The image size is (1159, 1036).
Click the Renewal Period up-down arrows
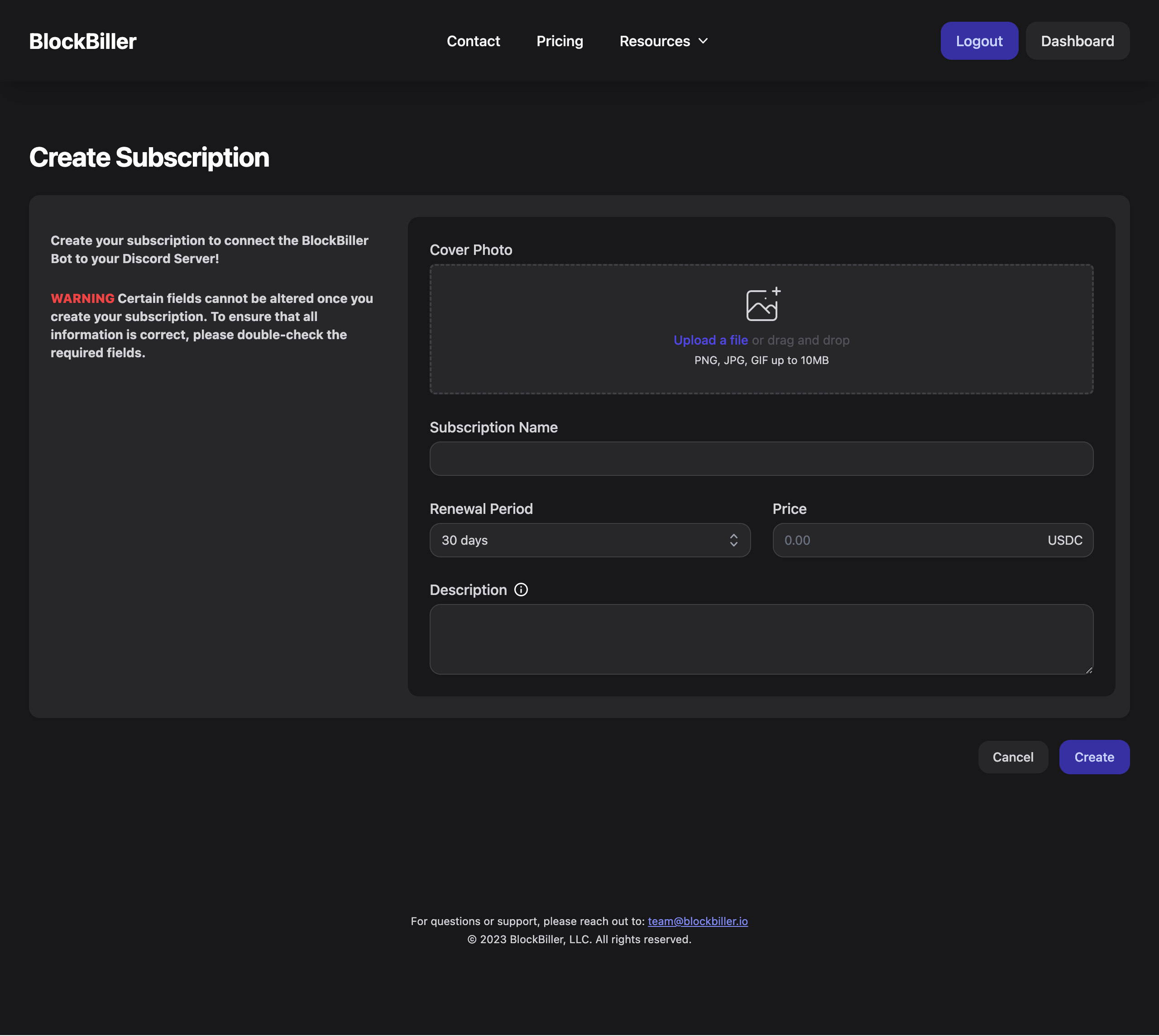(x=733, y=540)
